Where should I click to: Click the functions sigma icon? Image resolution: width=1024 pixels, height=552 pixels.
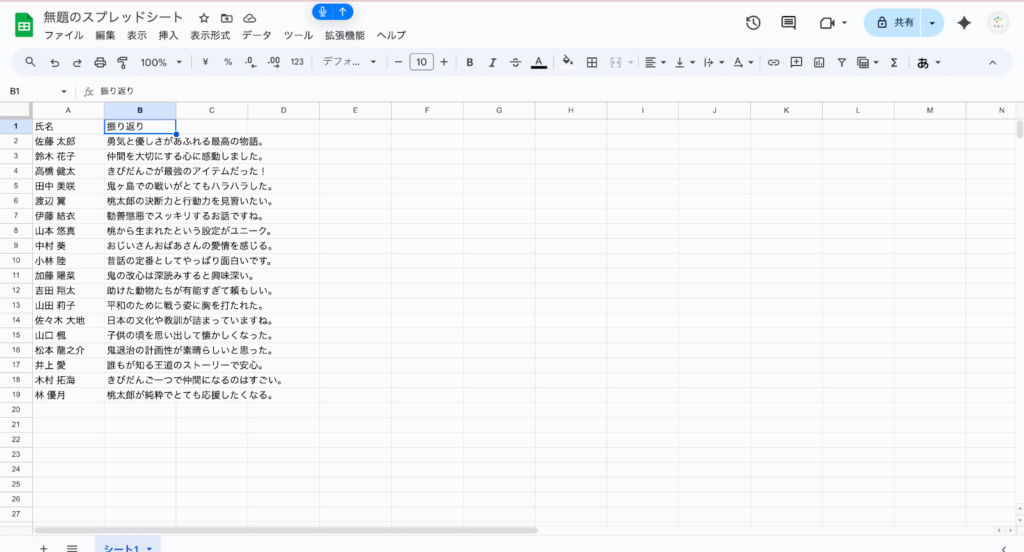894,62
